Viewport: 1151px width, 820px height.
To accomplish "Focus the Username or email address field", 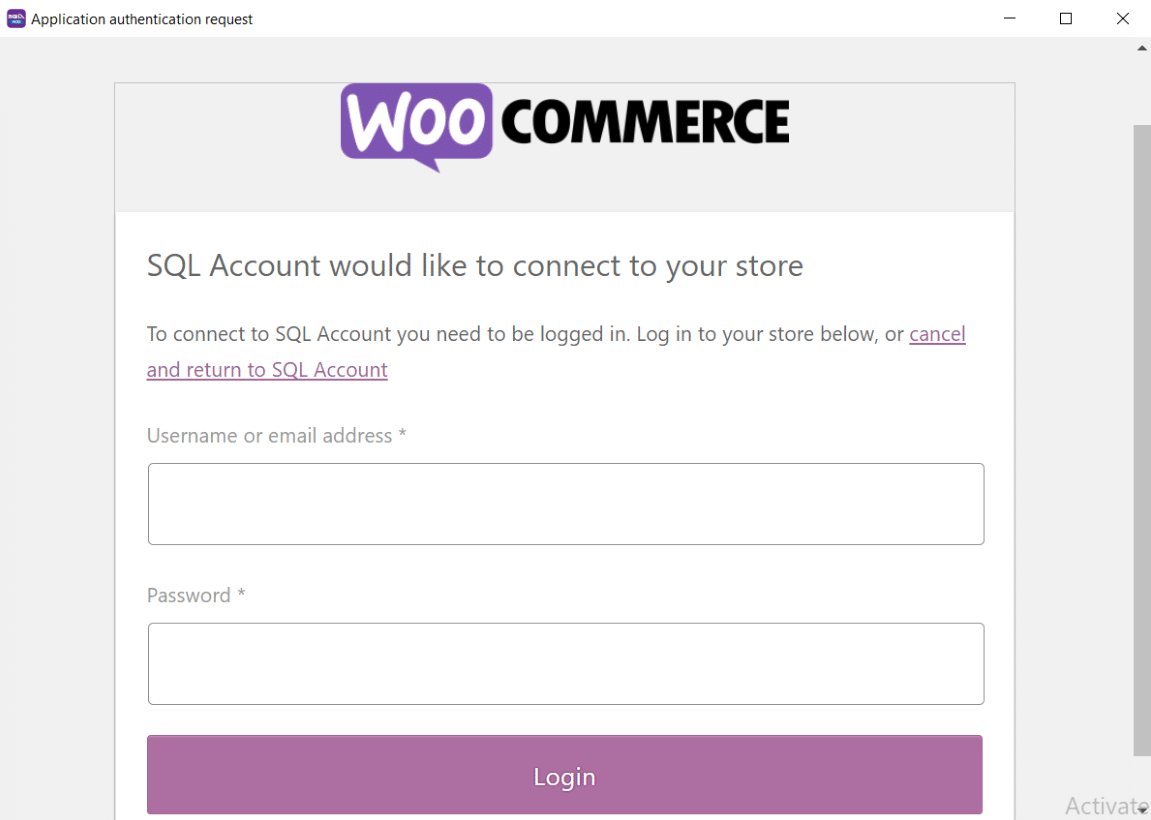I will pyautogui.click(x=566, y=504).
